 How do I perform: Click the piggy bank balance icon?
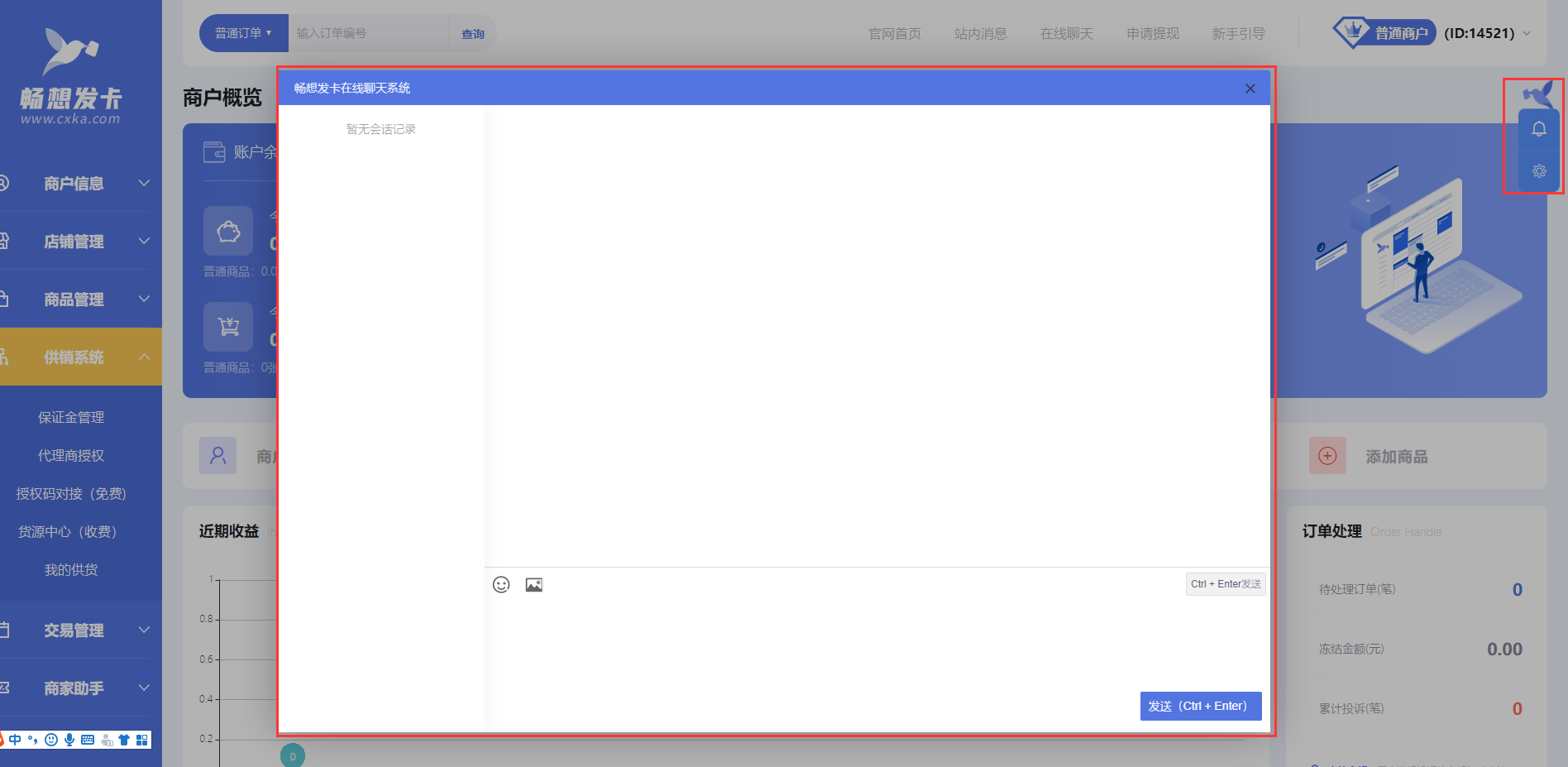tap(228, 231)
